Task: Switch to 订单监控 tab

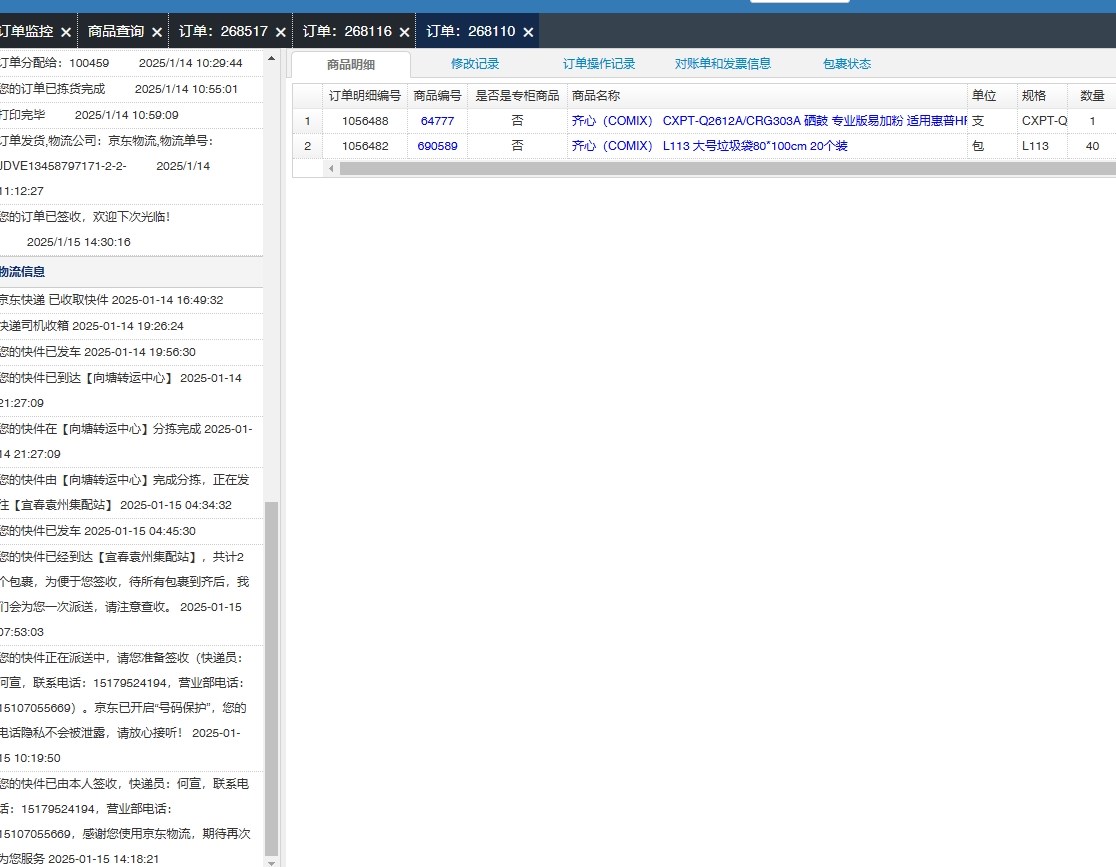Action: pyautogui.click(x=27, y=31)
